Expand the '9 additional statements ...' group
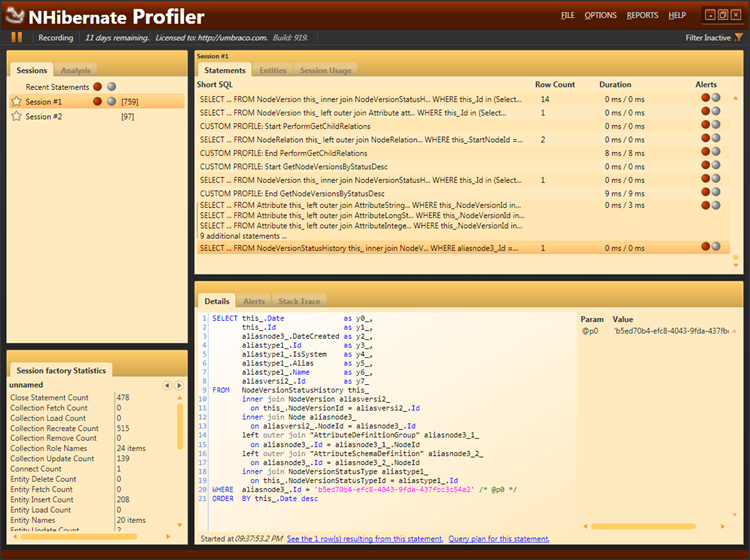 click(x=243, y=236)
